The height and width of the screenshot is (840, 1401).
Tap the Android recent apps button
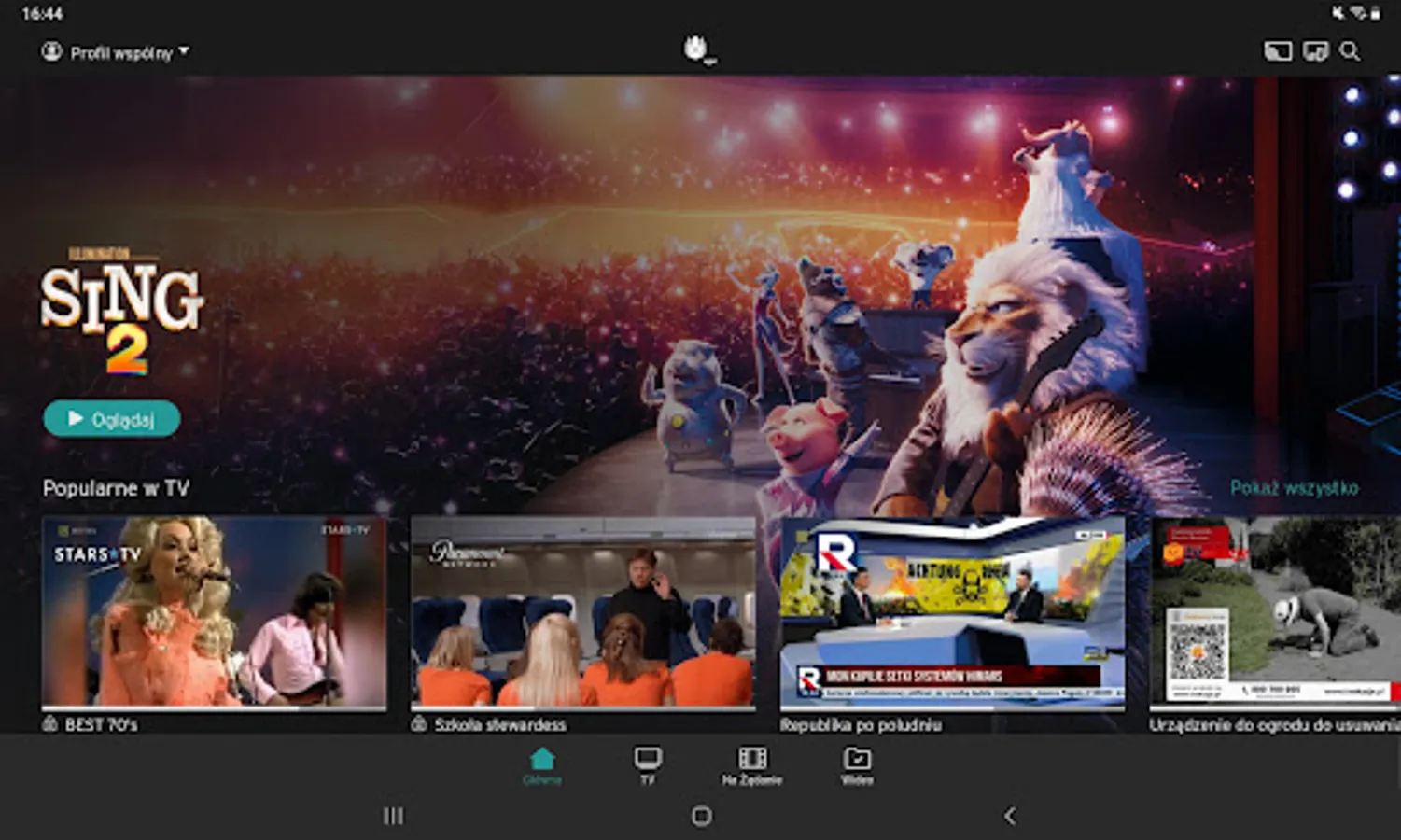coord(393,816)
